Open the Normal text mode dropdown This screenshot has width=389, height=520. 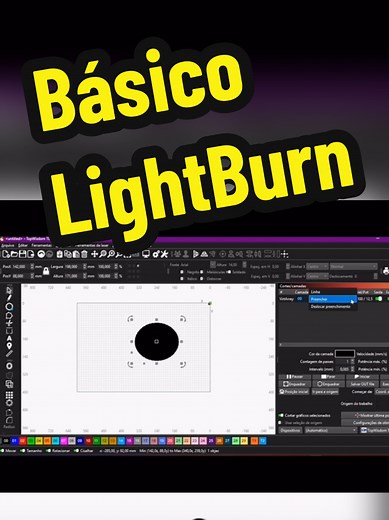[x=354, y=267]
